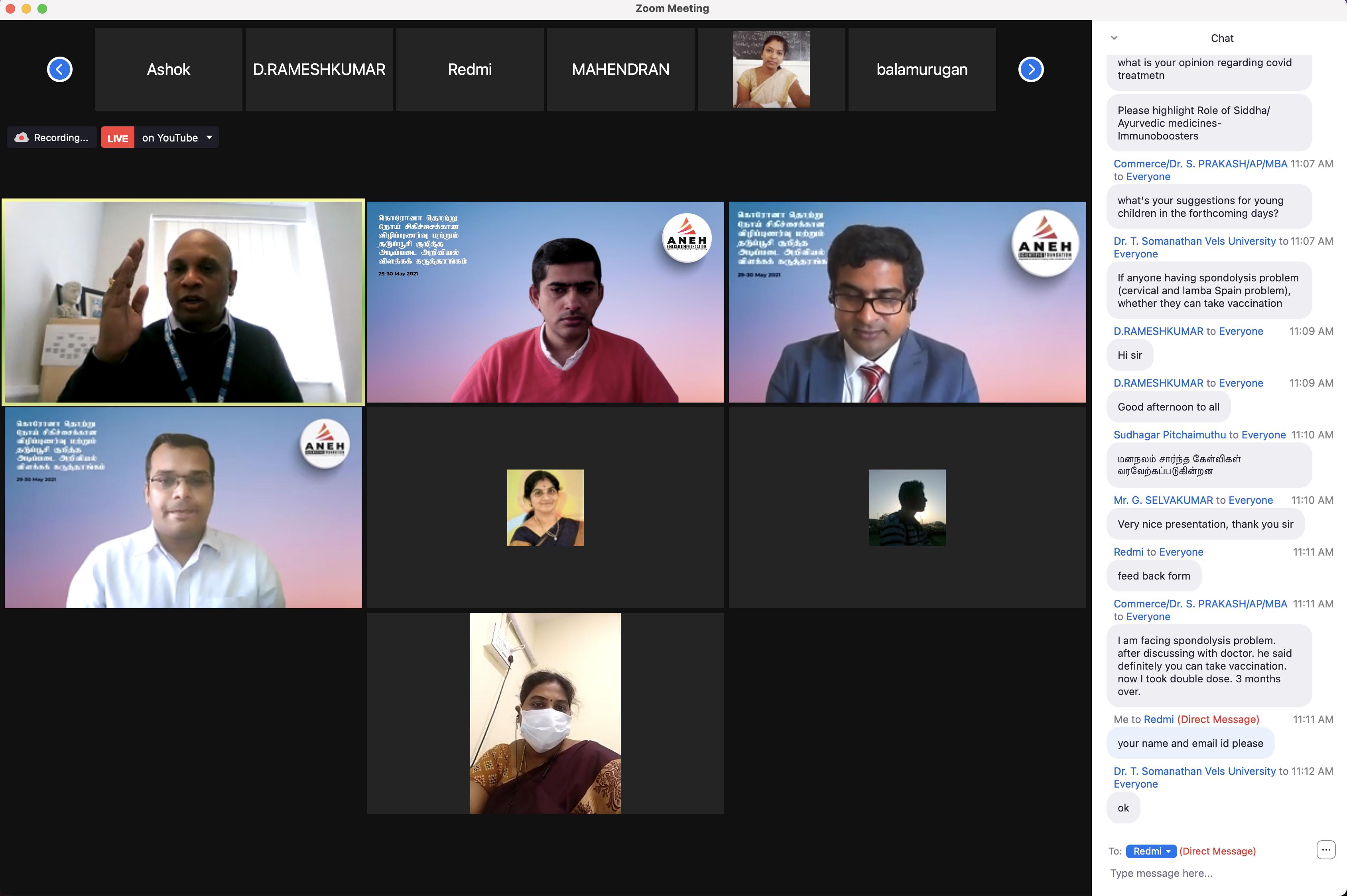Click the yellow macOS minimize button

[x=26, y=9]
